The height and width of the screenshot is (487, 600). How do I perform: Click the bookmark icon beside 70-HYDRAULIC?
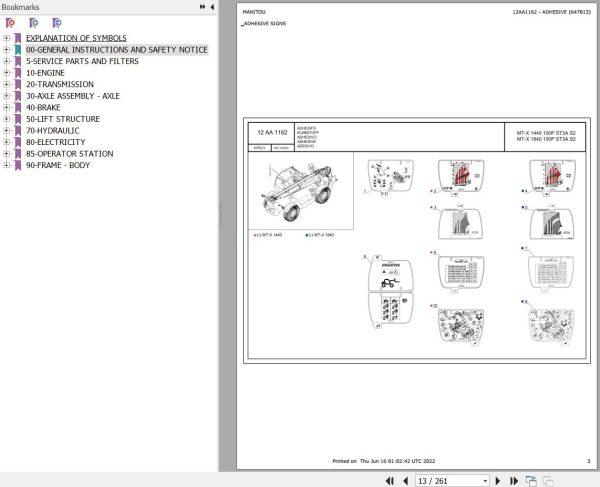click(x=18, y=130)
